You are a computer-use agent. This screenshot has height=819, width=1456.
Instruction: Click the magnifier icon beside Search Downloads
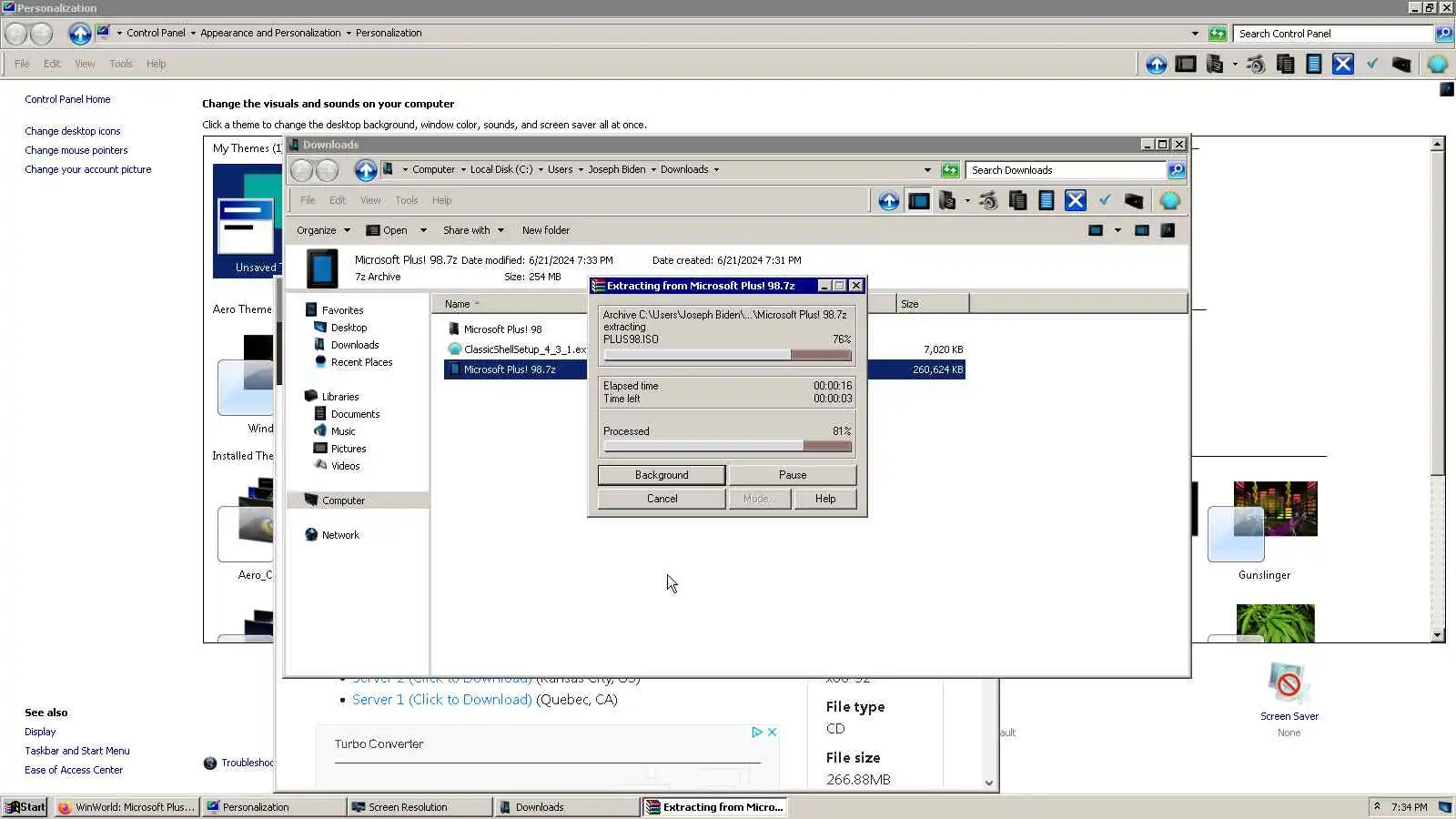(x=1177, y=170)
